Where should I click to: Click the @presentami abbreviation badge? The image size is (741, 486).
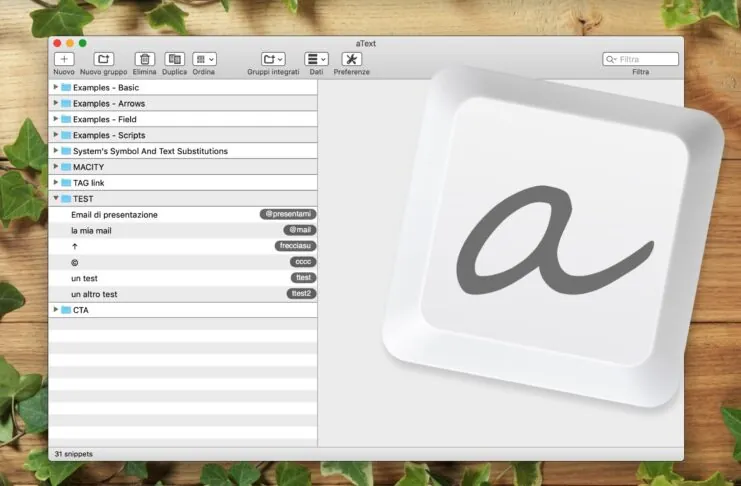pos(288,214)
